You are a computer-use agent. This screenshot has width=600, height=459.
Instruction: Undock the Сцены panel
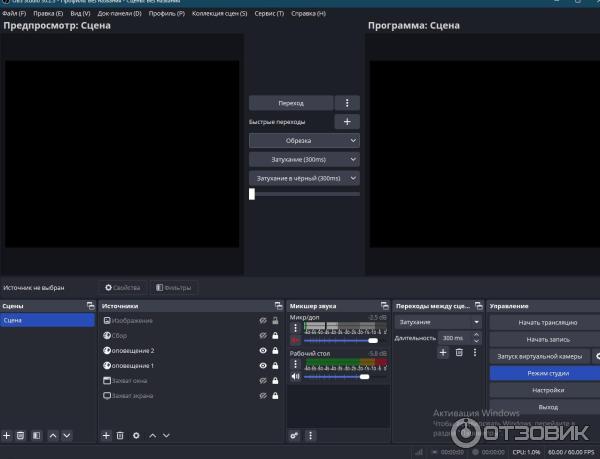click(90, 306)
